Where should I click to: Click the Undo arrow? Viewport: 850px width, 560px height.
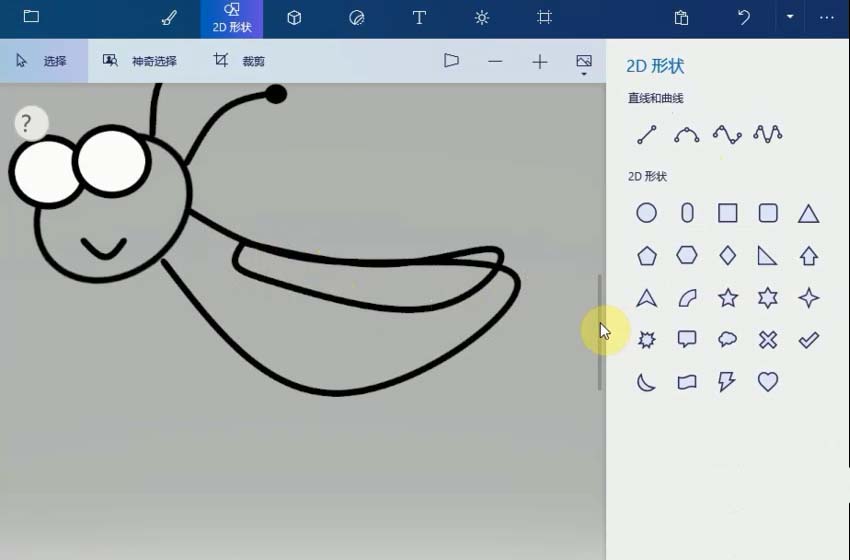(x=744, y=17)
